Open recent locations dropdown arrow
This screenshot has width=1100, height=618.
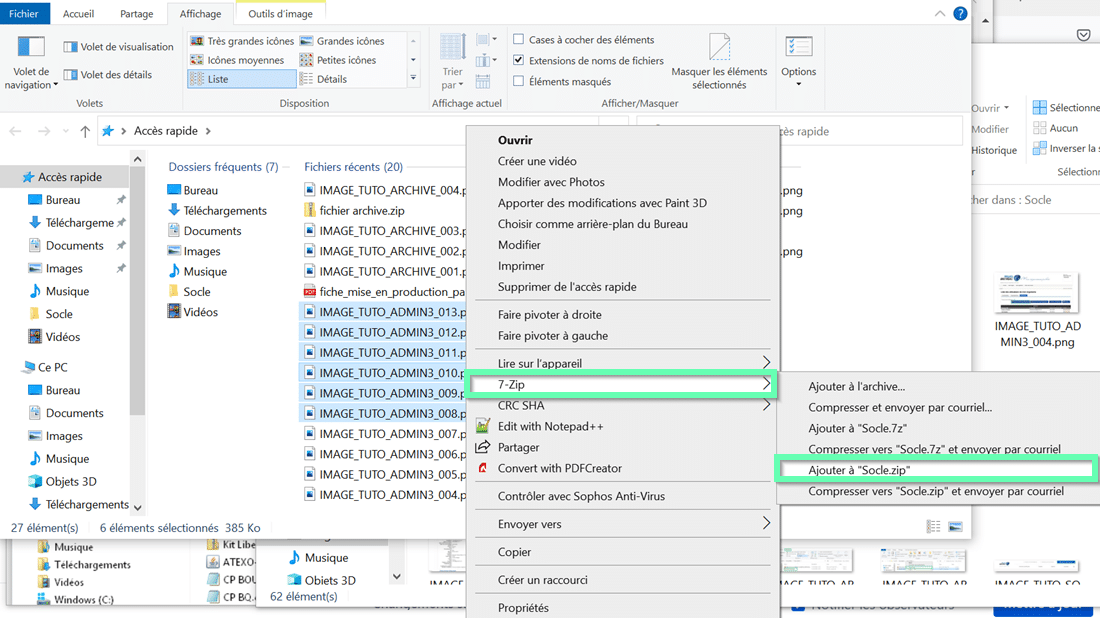tap(66, 131)
